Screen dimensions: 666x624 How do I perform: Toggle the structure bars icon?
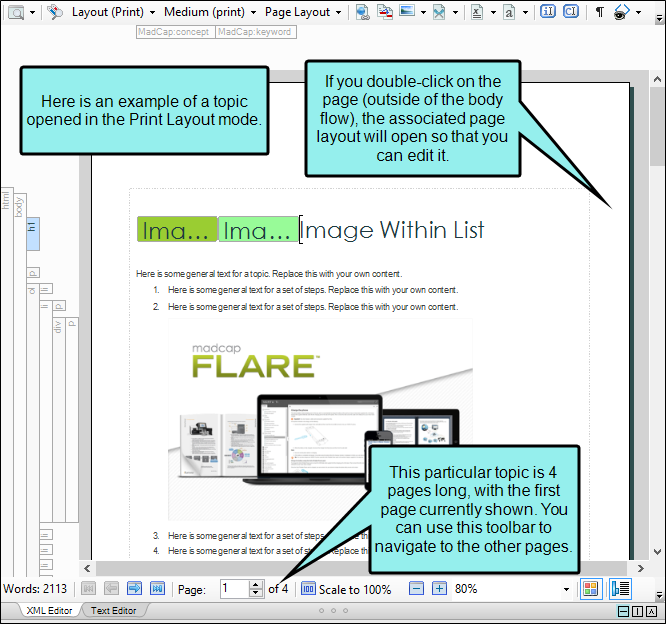621,589
